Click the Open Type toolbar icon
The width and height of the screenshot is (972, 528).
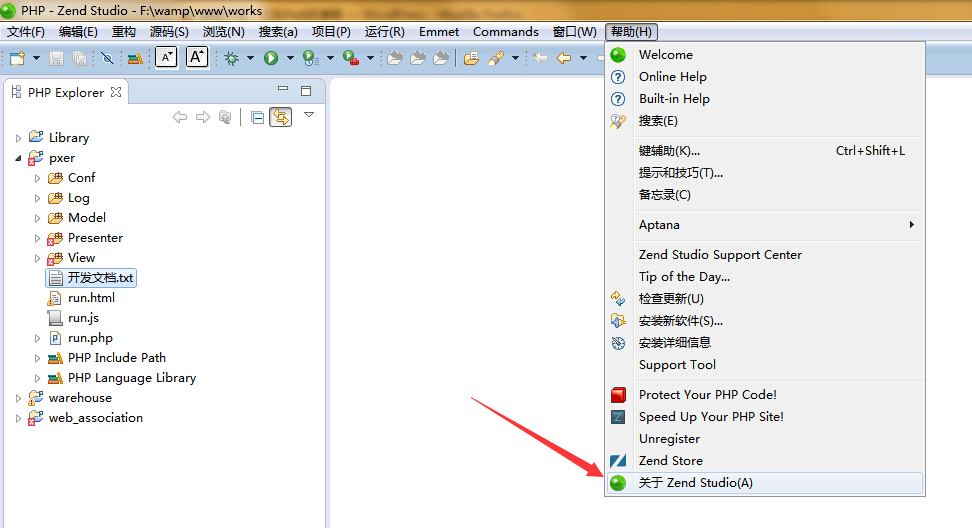coord(471,58)
